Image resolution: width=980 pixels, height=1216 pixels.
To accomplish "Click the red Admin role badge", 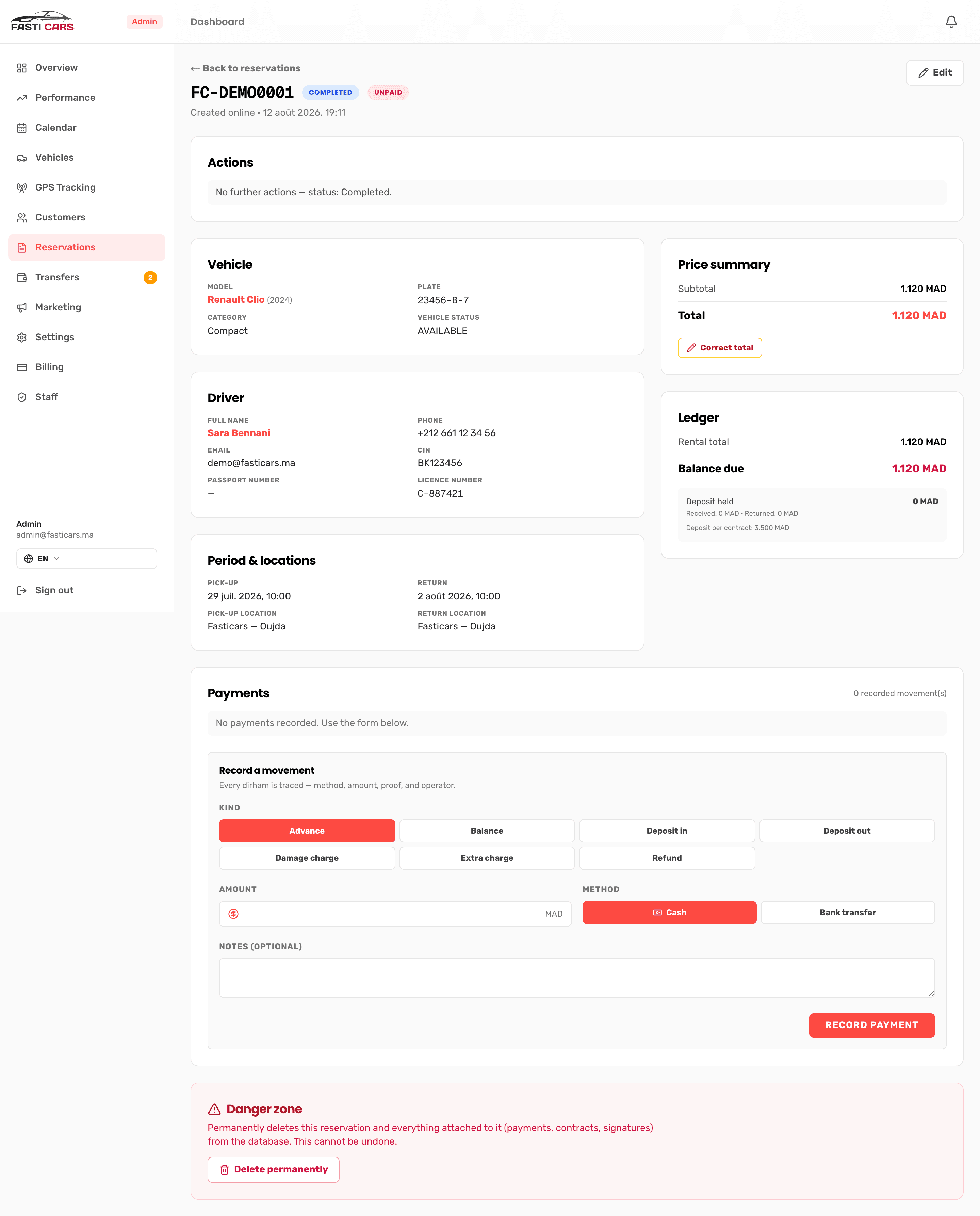I will click(x=144, y=21).
